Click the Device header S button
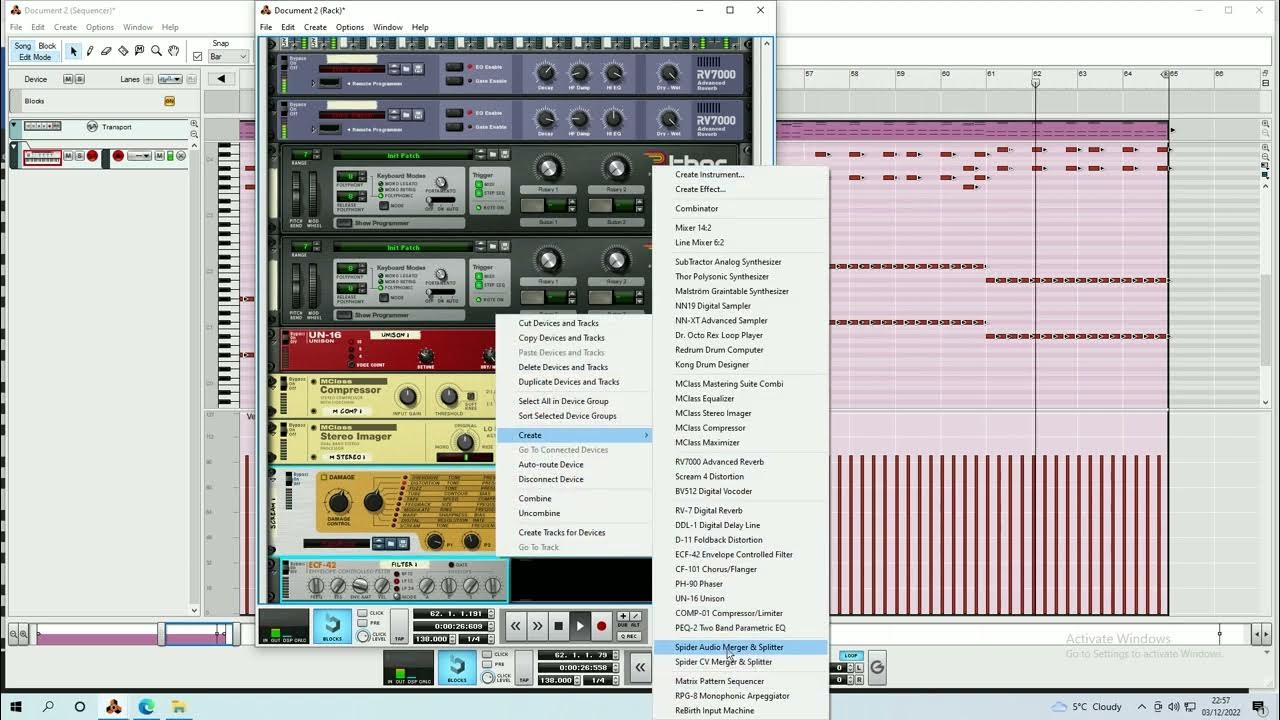Screen dimensions: 1280x720 tap(79, 79)
